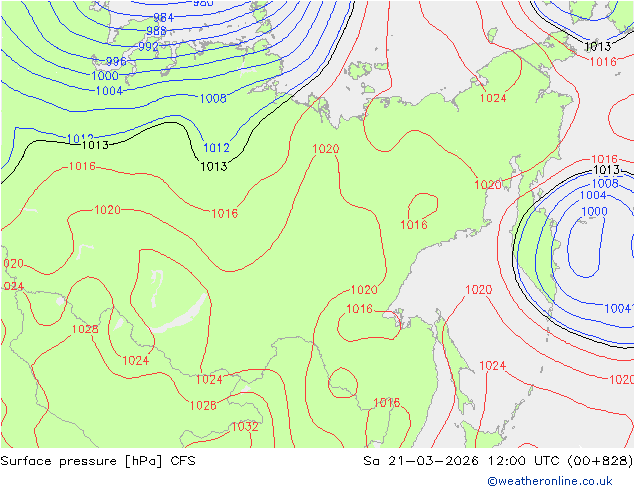Click the blue 992 isobar label

(x=148, y=46)
